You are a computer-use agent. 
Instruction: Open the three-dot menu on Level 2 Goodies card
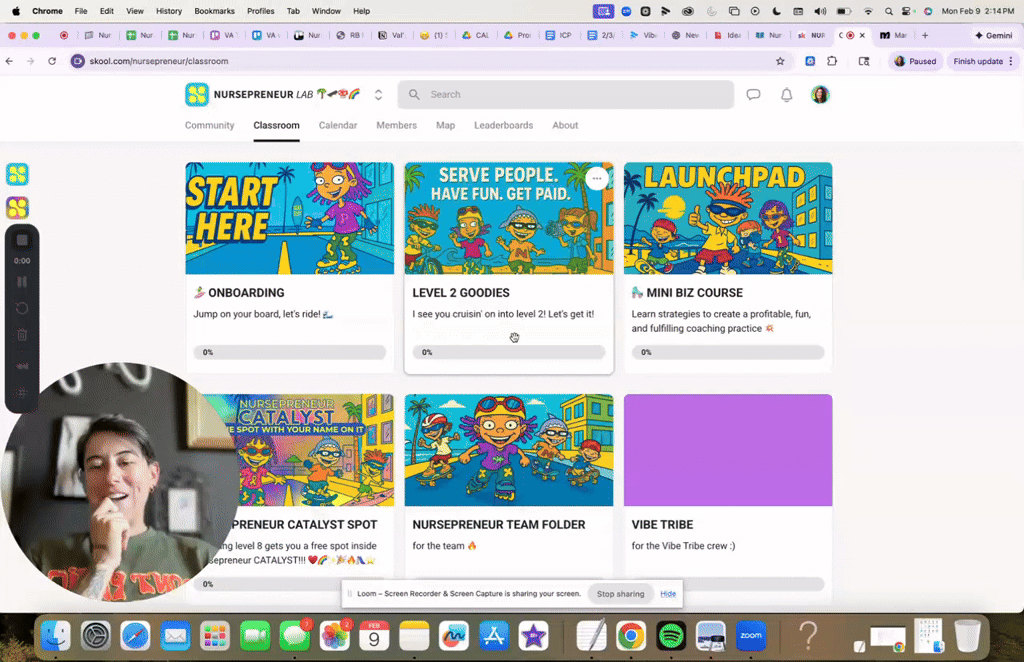click(x=597, y=178)
